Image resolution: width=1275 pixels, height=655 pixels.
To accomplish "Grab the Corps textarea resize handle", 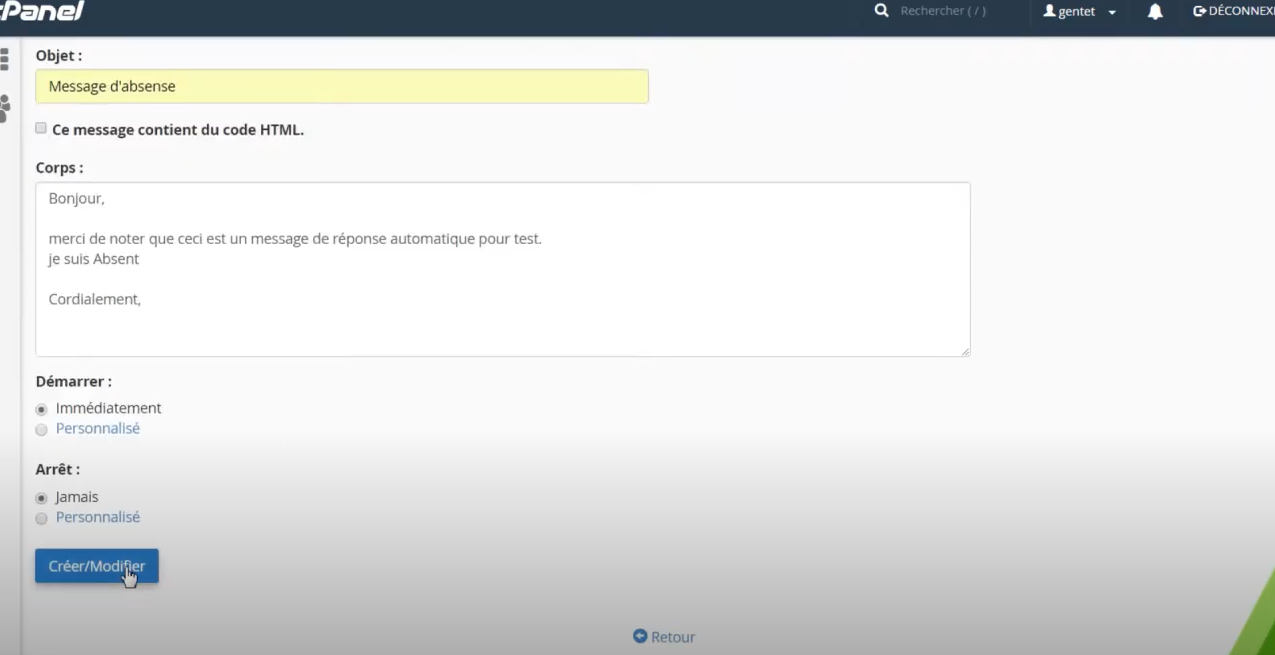I will coord(965,351).
